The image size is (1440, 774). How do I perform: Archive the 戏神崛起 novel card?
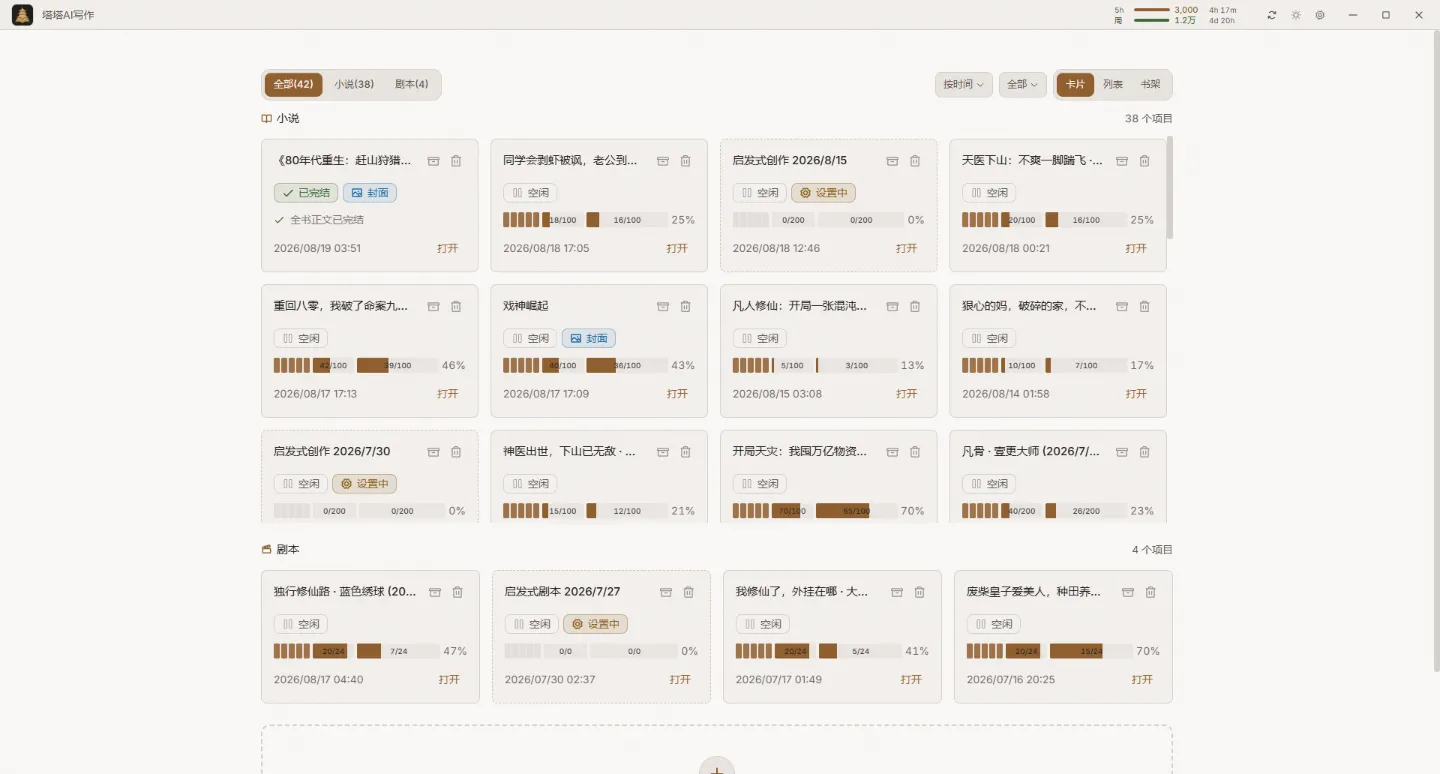click(x=663, y=307)
